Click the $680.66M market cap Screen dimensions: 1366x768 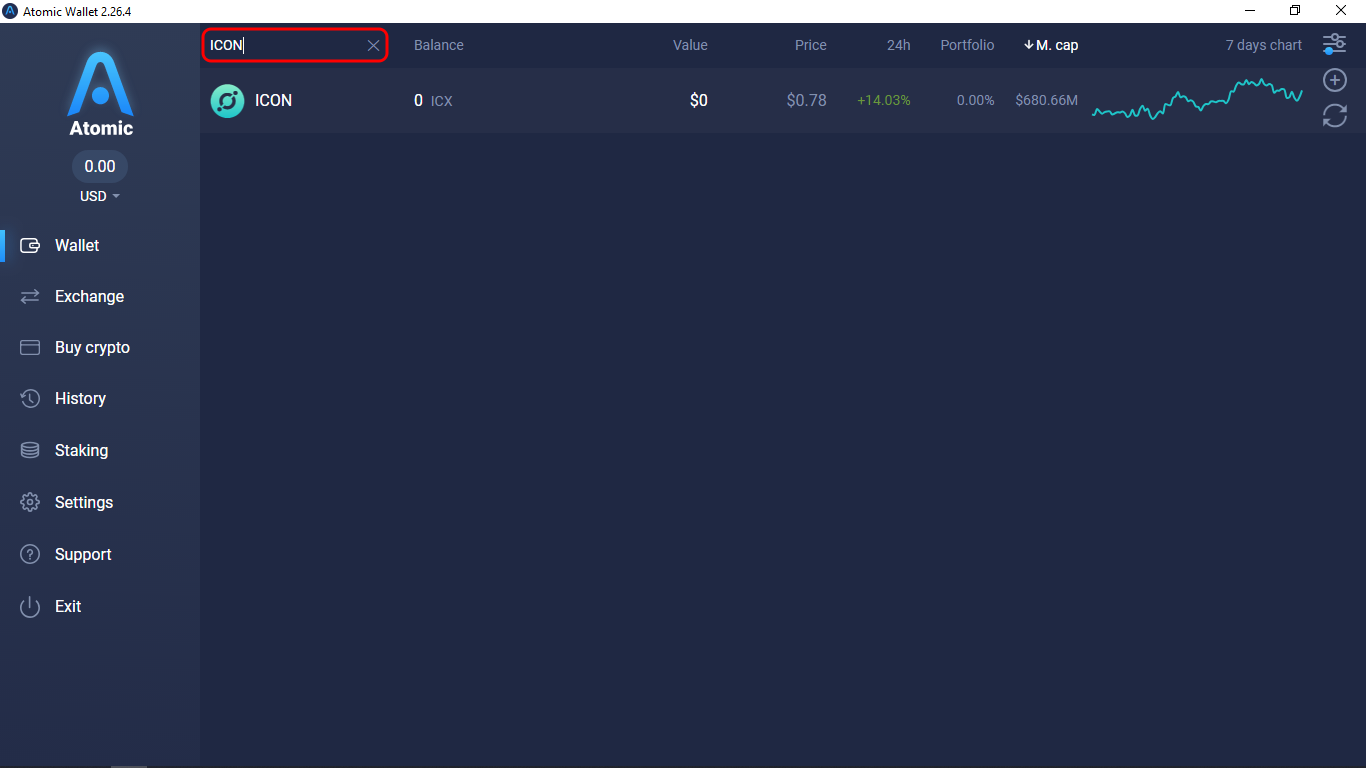coord(1046,100)
